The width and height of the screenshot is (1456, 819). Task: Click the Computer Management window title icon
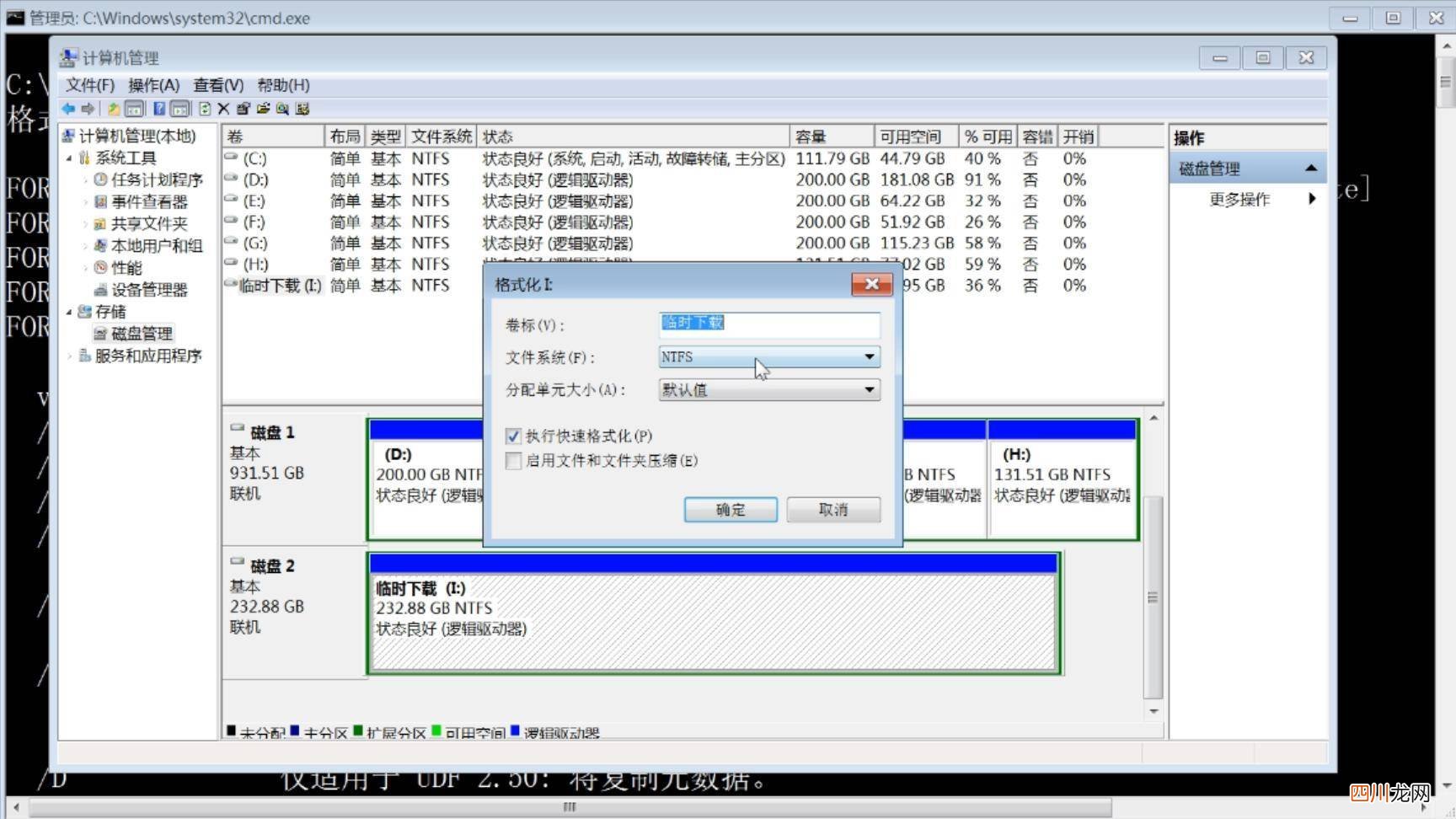point(68,57)
